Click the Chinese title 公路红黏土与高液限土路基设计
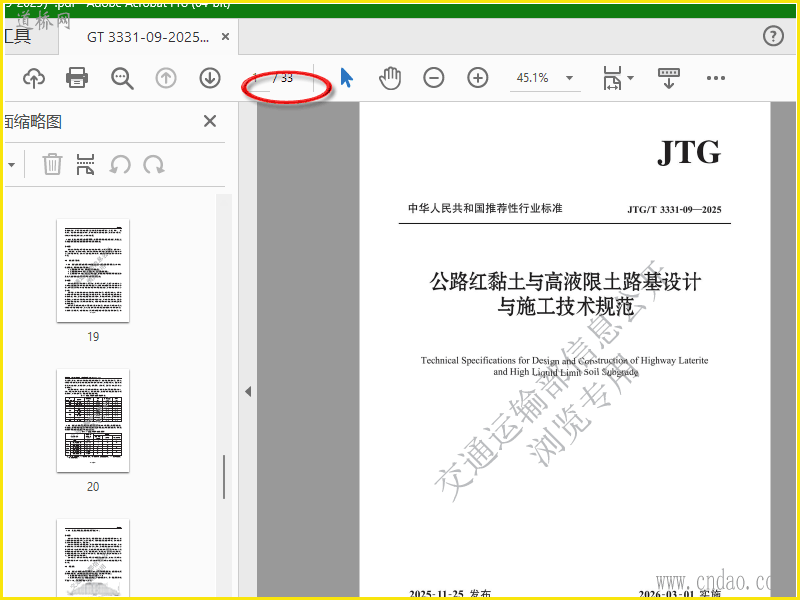The image size is (800, 600). tap(565, 282)
